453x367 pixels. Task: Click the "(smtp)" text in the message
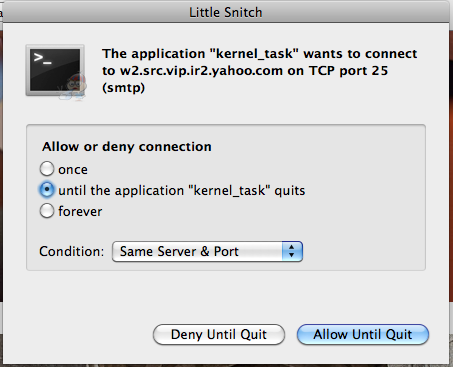pyautogui.click(x=124, y=88)
